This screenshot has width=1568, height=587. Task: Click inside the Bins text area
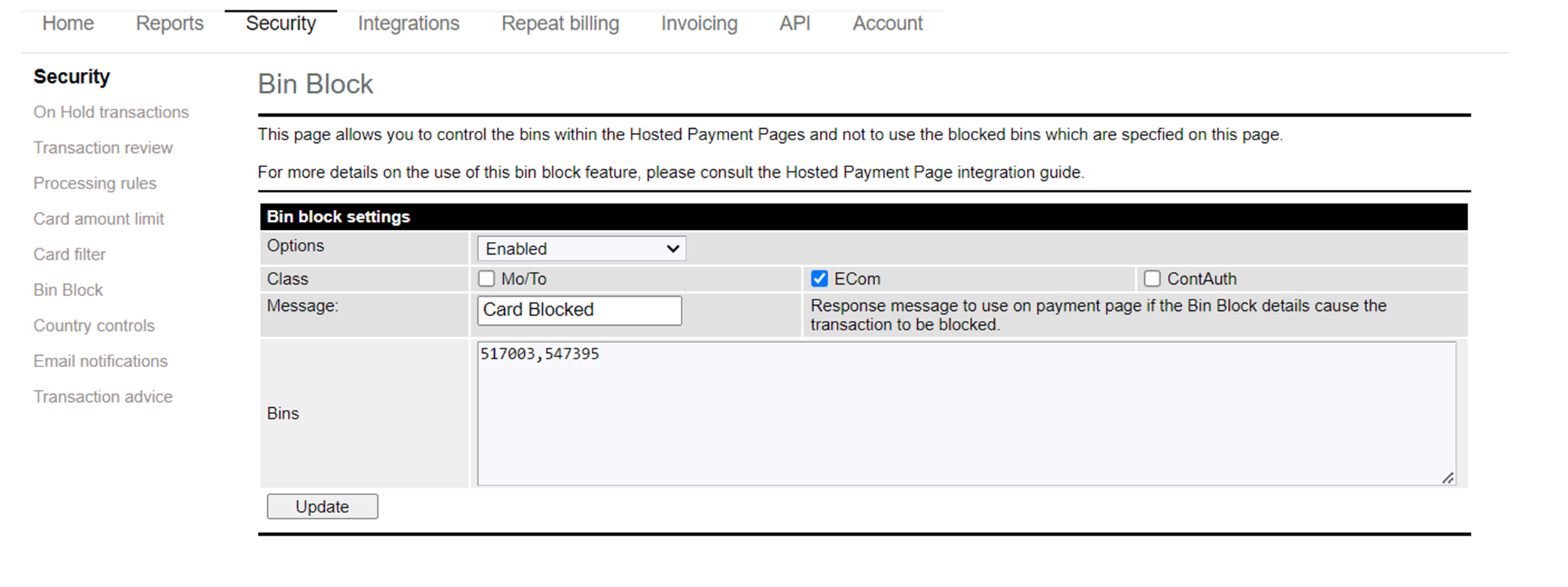966,413
